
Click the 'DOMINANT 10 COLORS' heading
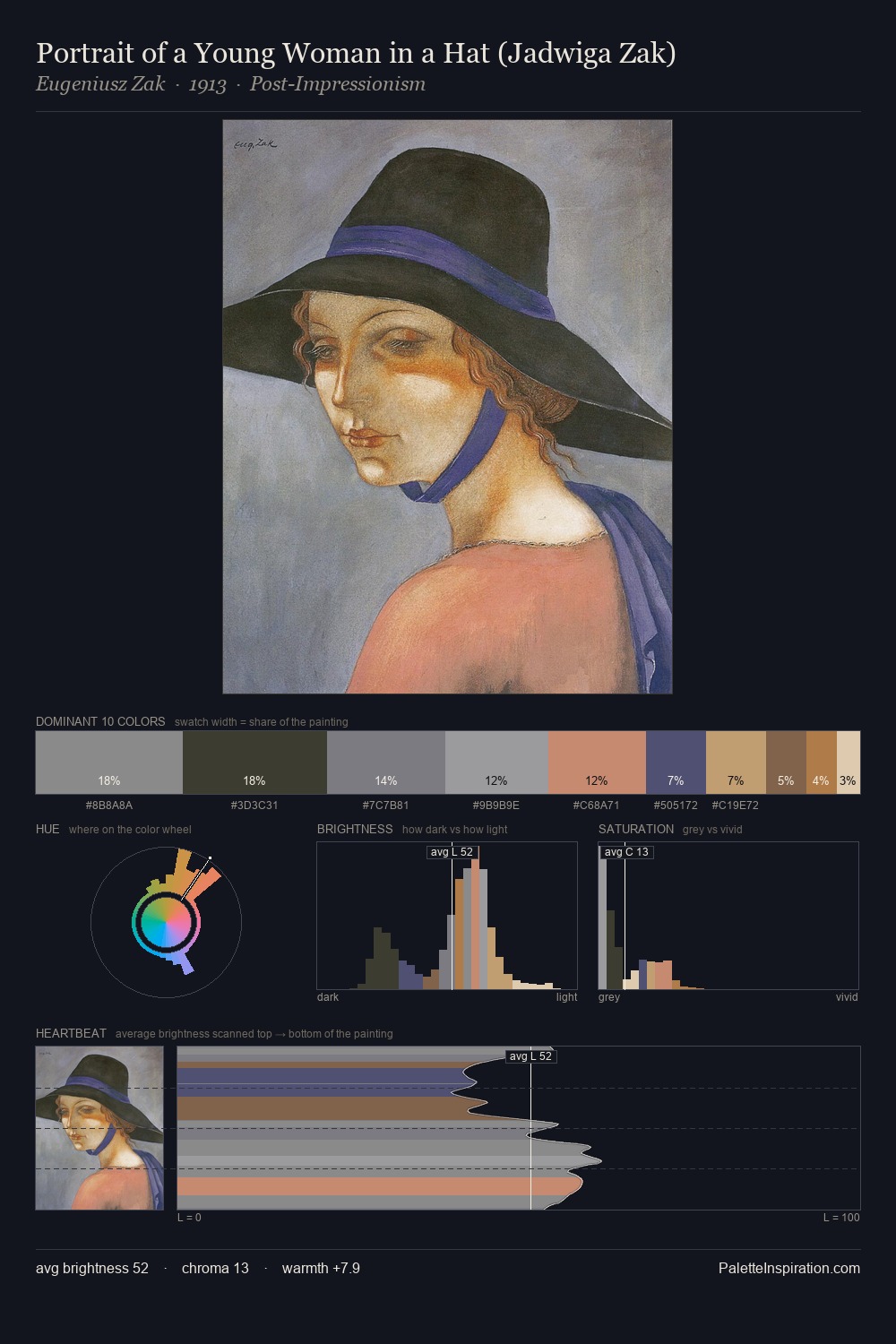tap(100, 721)
